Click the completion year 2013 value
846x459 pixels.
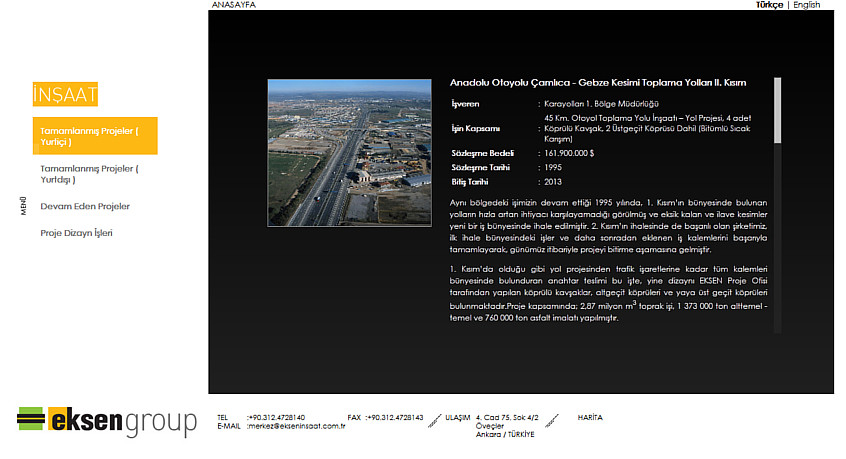tap(552, 182)
